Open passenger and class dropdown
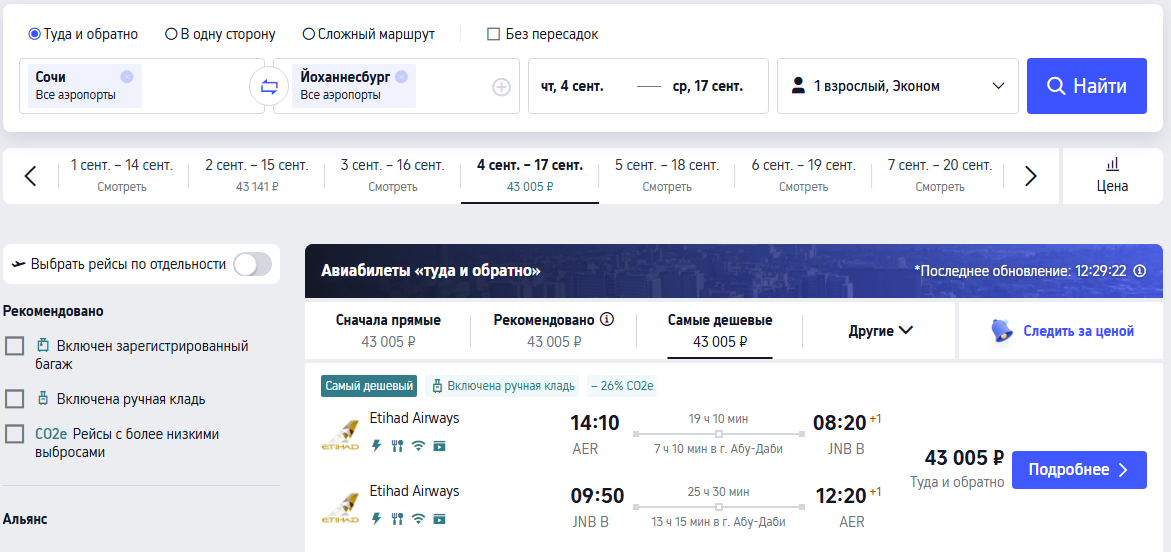Image resolution: width=1171 pixels, height=552 pixels. coord(897,86)
